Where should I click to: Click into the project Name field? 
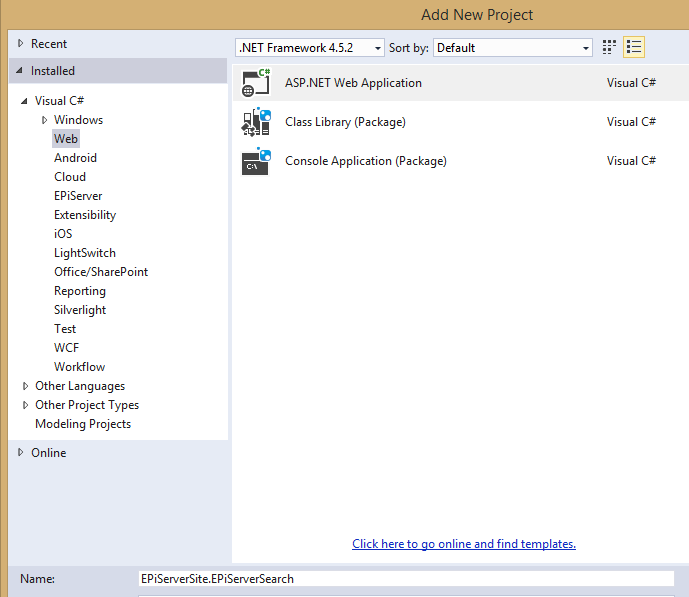406,579
